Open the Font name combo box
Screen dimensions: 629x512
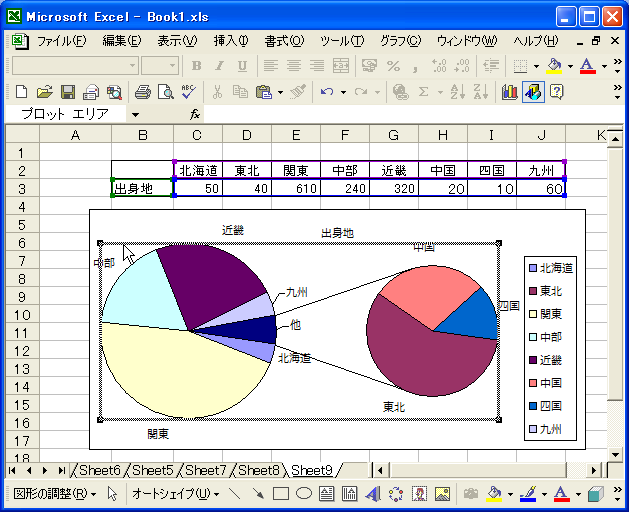tap(75, 65)
